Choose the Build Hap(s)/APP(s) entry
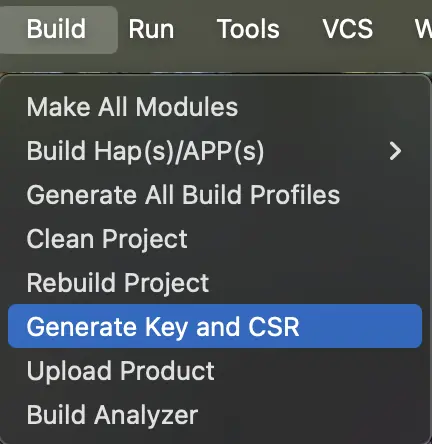 click(215, 151)
